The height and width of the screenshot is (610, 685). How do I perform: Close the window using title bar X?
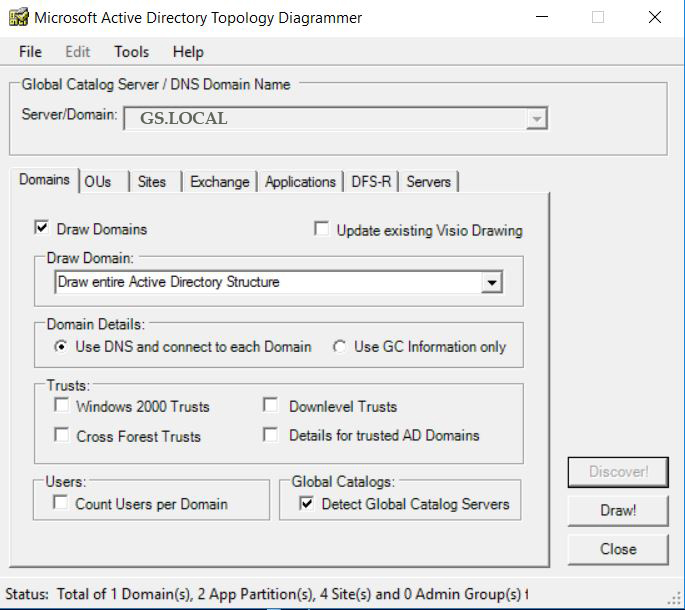tap(654, 17)
